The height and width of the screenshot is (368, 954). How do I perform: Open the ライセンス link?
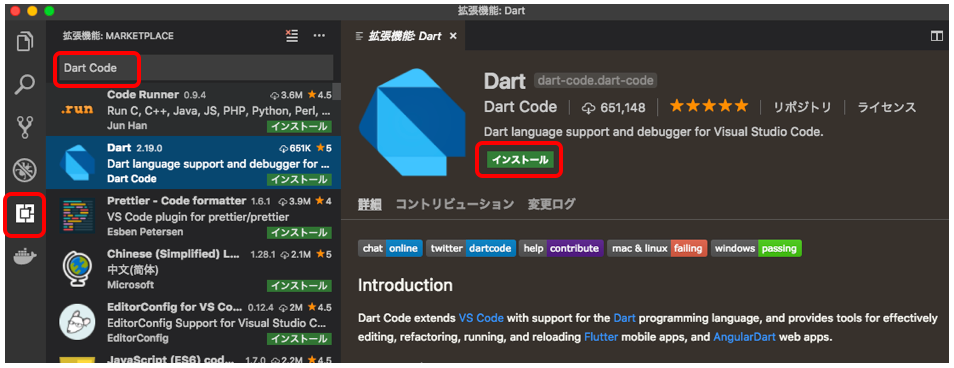(x=886, y=108)
